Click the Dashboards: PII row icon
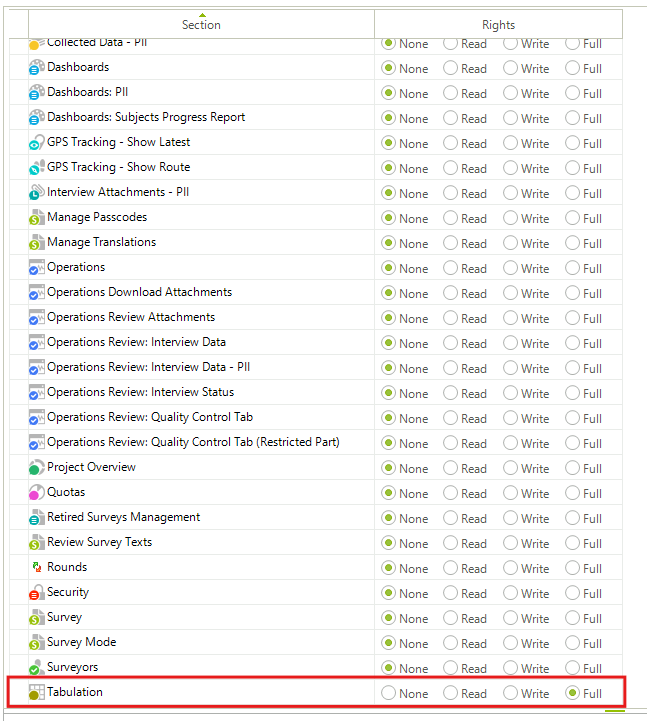Screen dimensions: 647x721 tap(36, 92)
